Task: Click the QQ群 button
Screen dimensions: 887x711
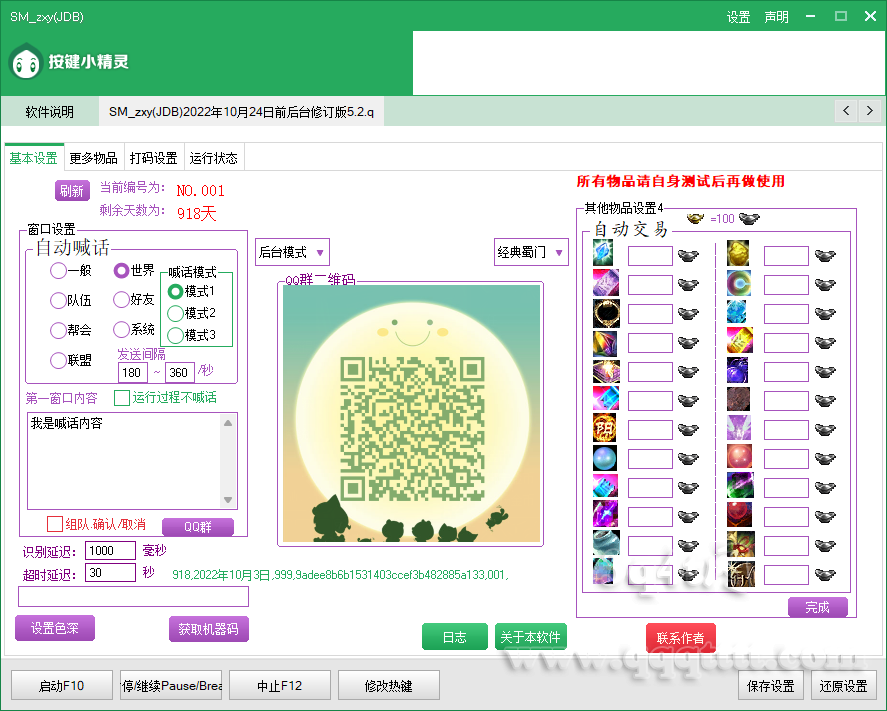Action: point(197,527)
